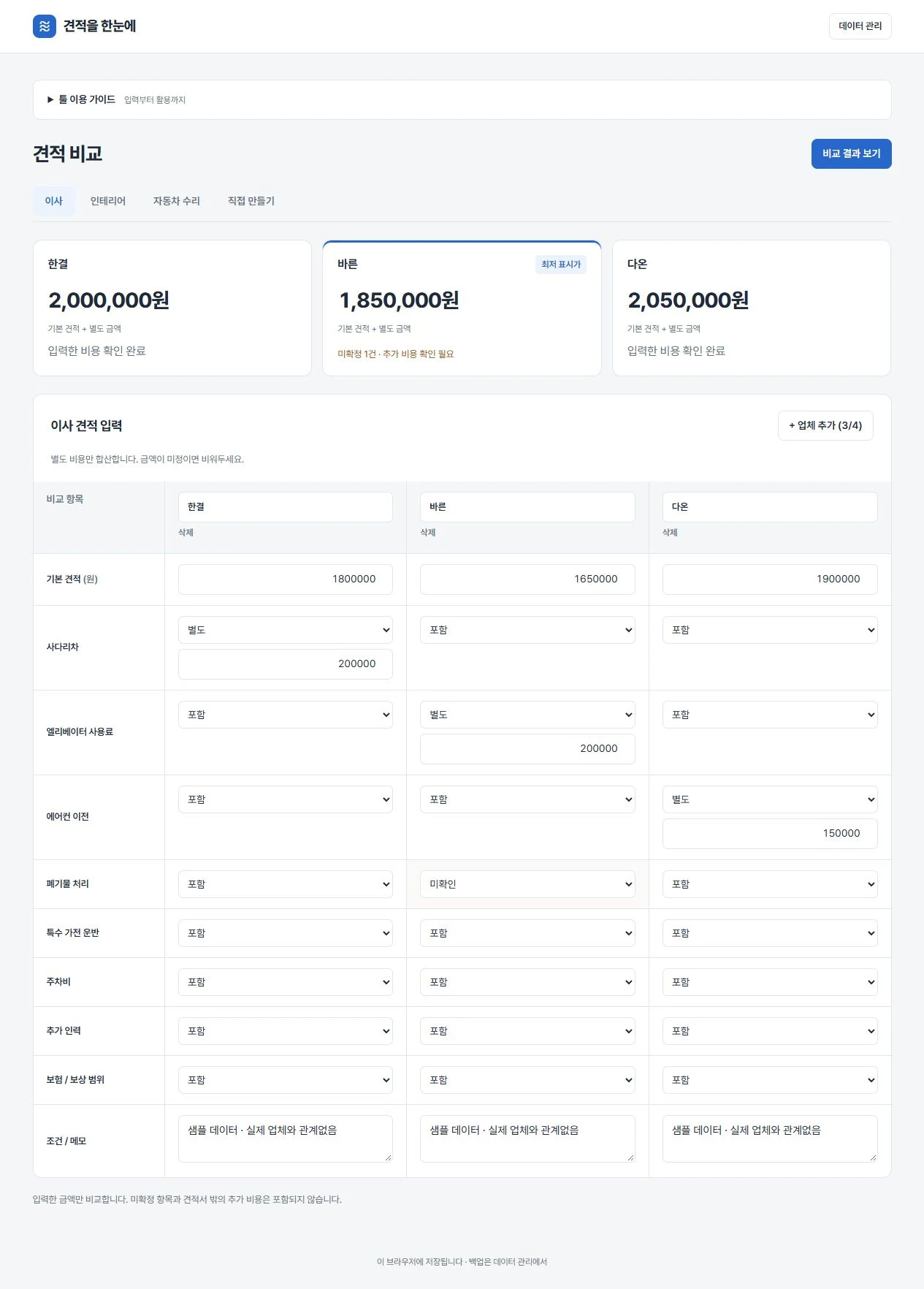Click 바른 기본 견적 field showing 1650000
Screen dimensions: 924x1289
tap(527, 579)
